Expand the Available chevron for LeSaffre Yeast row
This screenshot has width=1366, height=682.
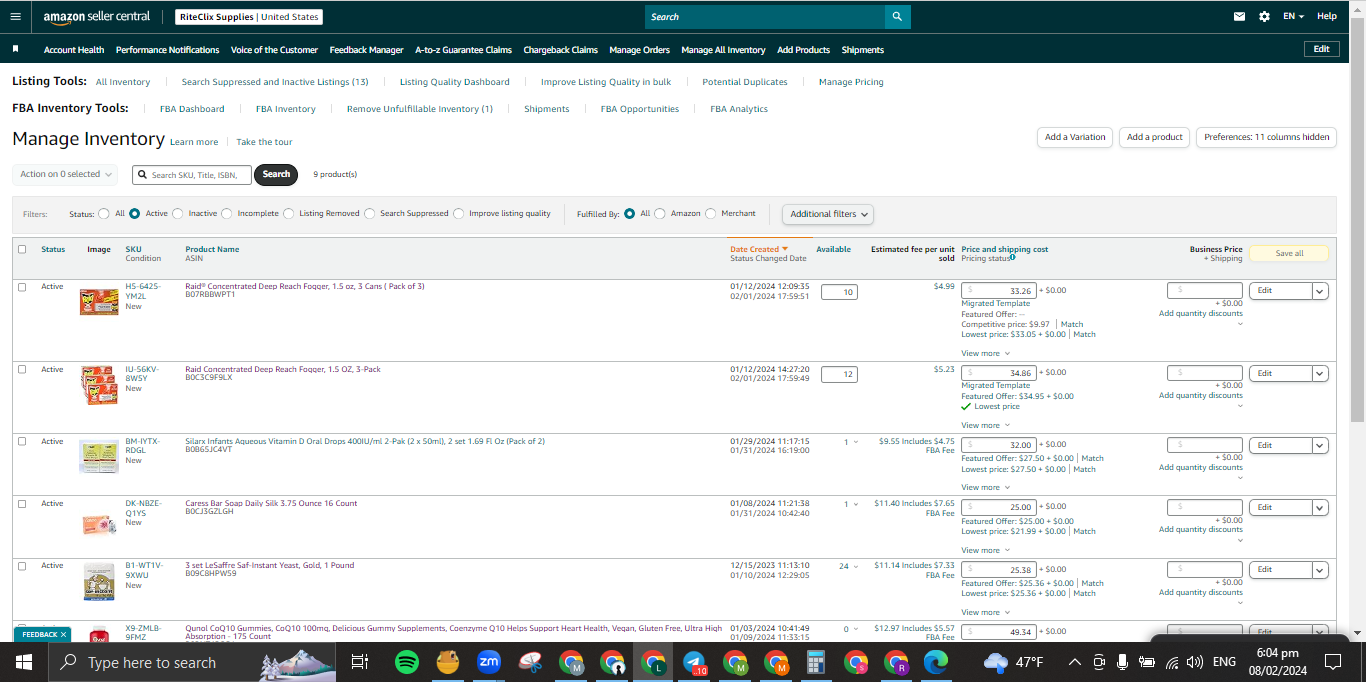pyautogui.click(x=855, y=566)
